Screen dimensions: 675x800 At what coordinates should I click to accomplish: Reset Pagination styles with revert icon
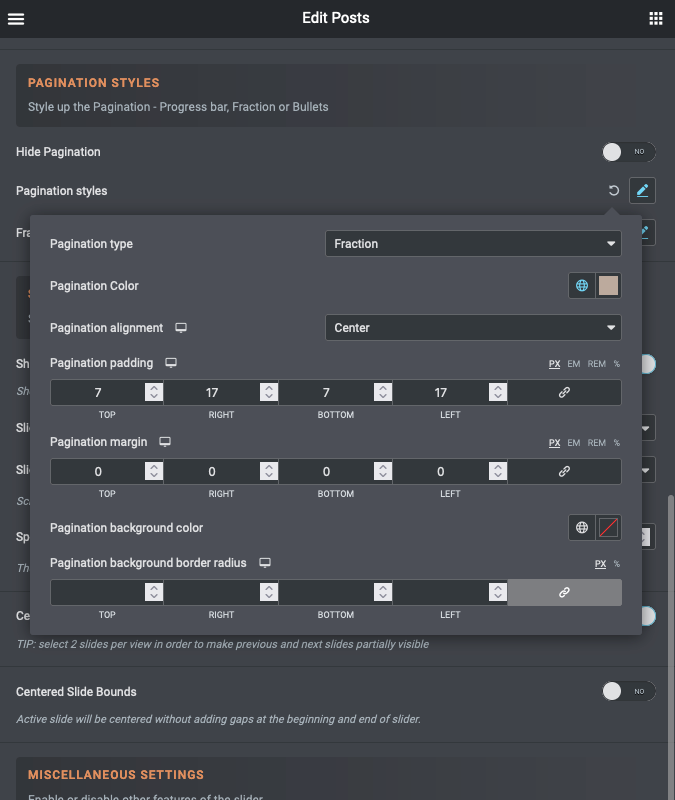[x=614, y=190]
